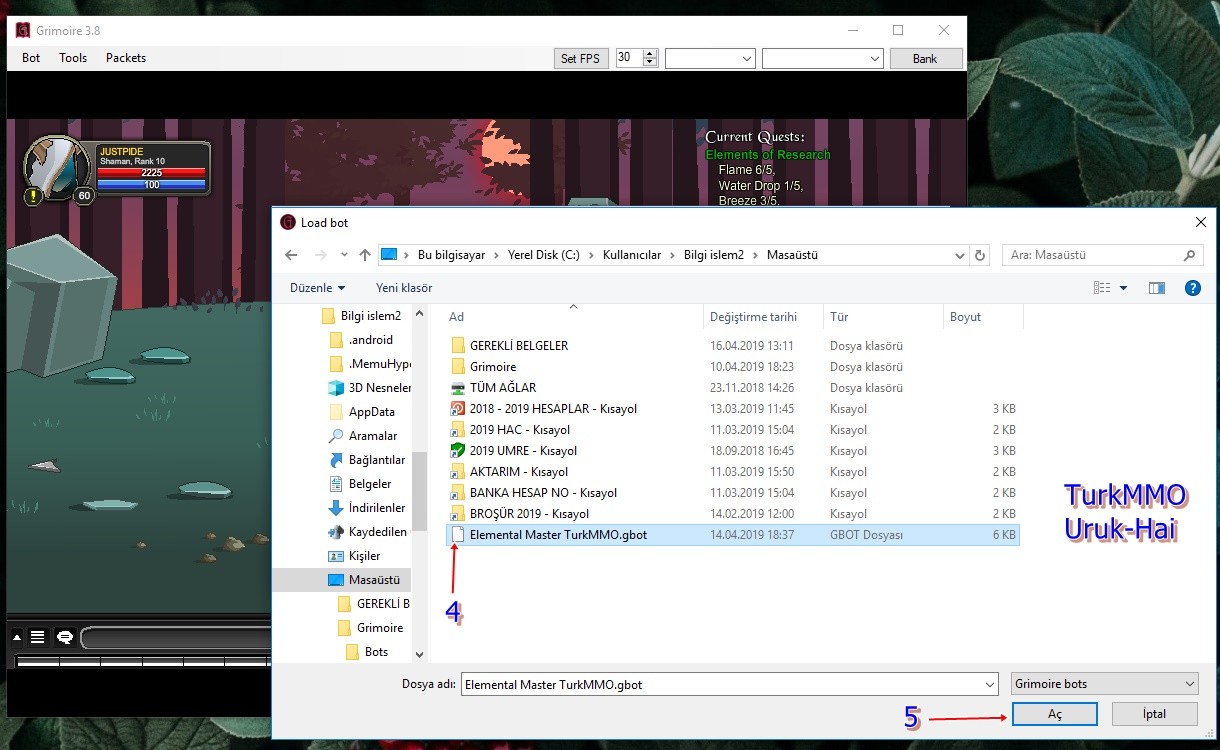Image resolution: width=1220 pixels, height=750 pixels.
Task: Open the Düzenle dropdown menu
Action: point(317,288)
